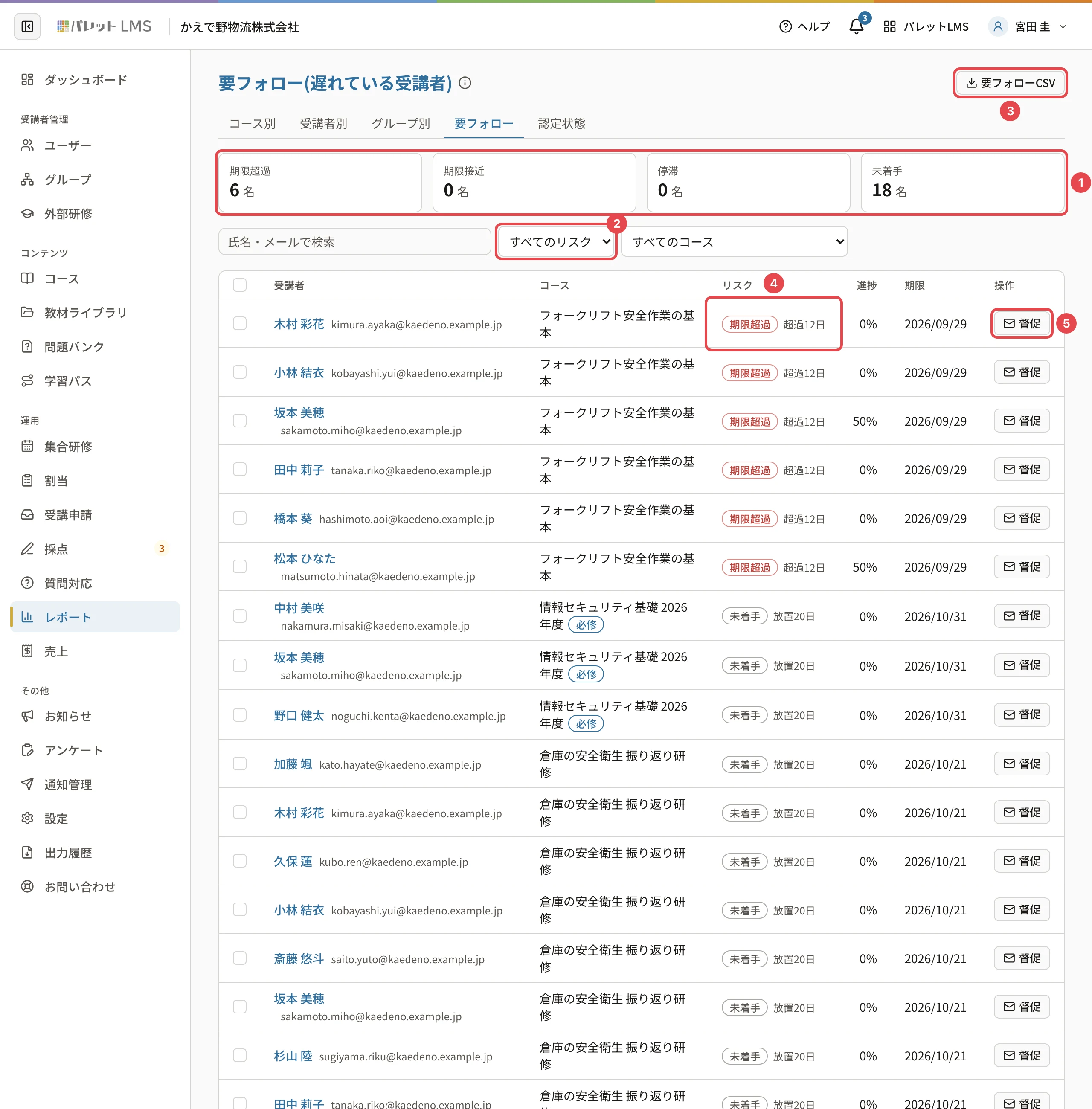
Task: Open the Help menu icon
Action: pos(804,26)
